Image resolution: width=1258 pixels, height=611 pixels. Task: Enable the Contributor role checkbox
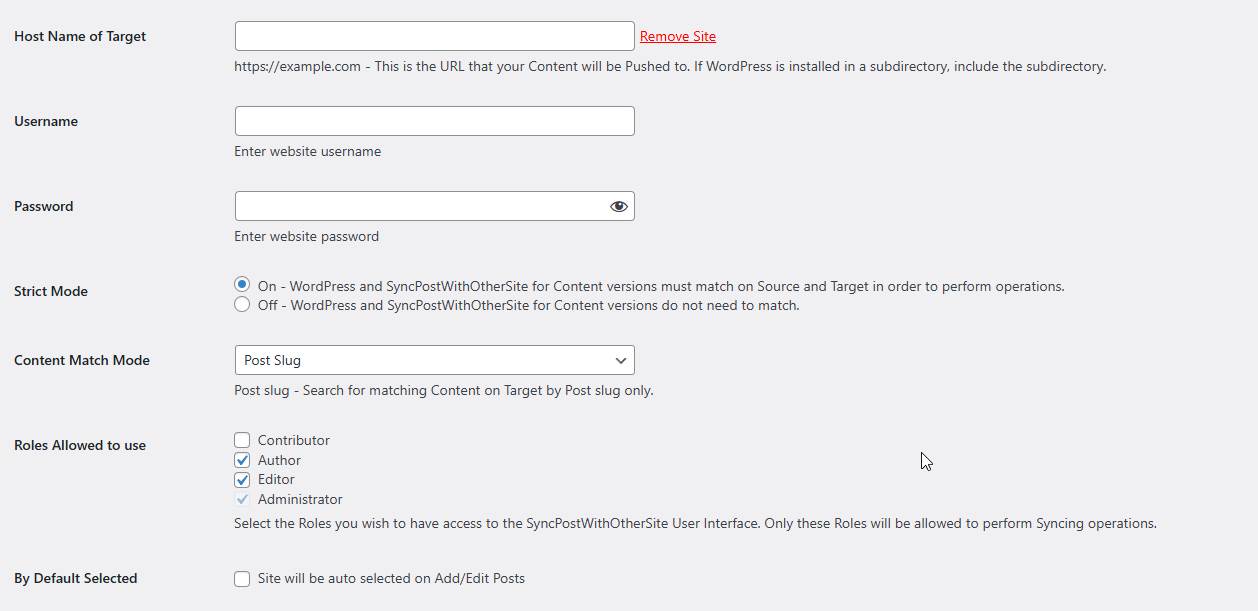(242, 440)
